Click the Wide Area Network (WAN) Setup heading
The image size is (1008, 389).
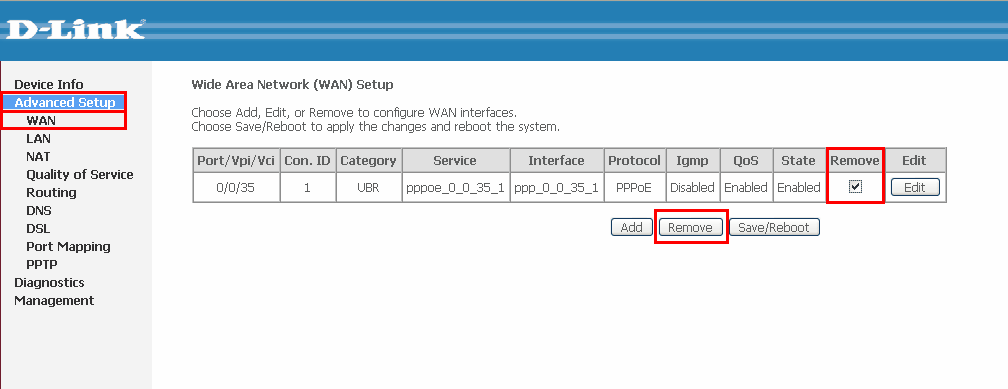pos(292,84)
